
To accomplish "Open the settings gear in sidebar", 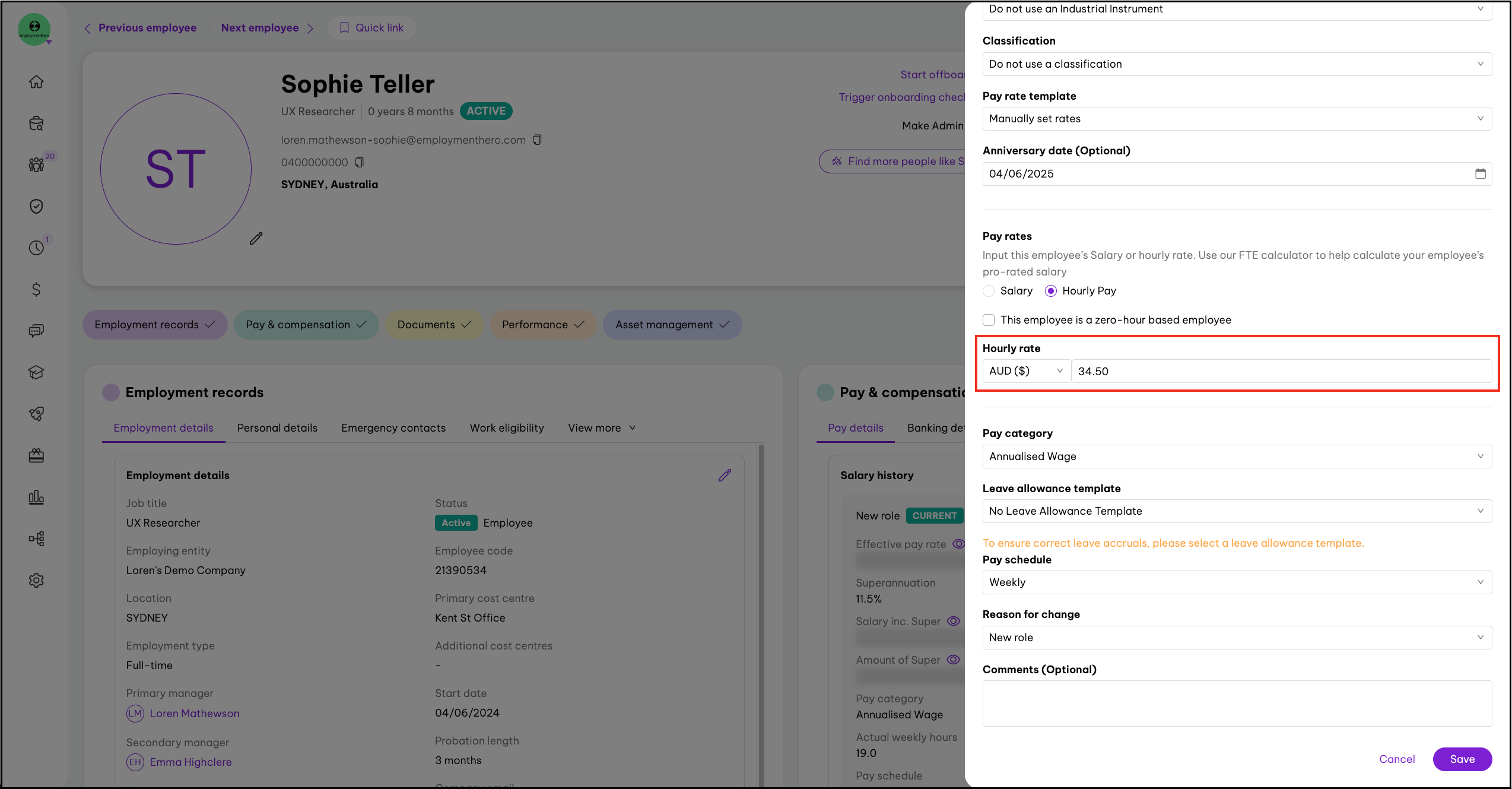I will coord(36,580).
